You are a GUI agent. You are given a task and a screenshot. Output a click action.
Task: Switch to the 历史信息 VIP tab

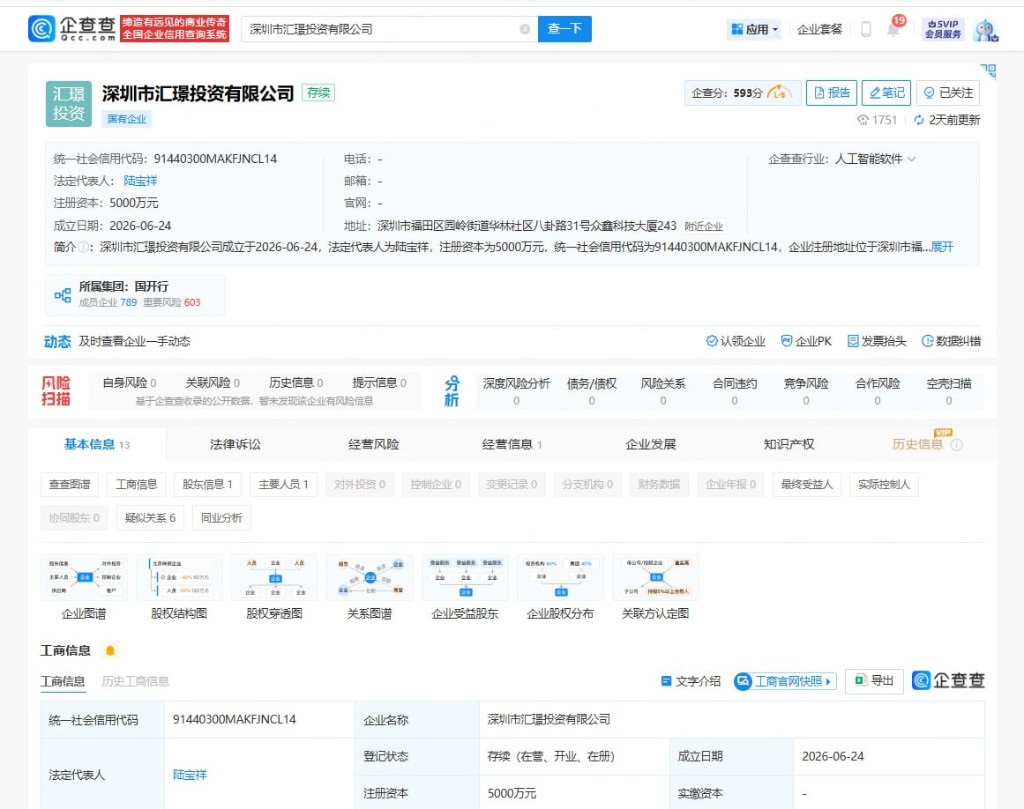click(x=918, y=445)
